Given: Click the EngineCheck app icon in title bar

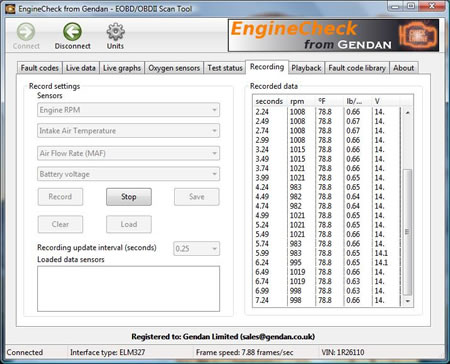Looking at the screenshot, I should click(x=10, y=9).
